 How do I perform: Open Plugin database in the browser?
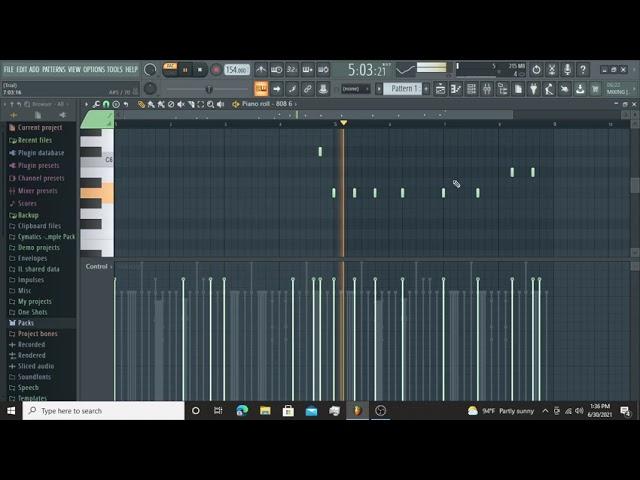(x=41, y=153)
